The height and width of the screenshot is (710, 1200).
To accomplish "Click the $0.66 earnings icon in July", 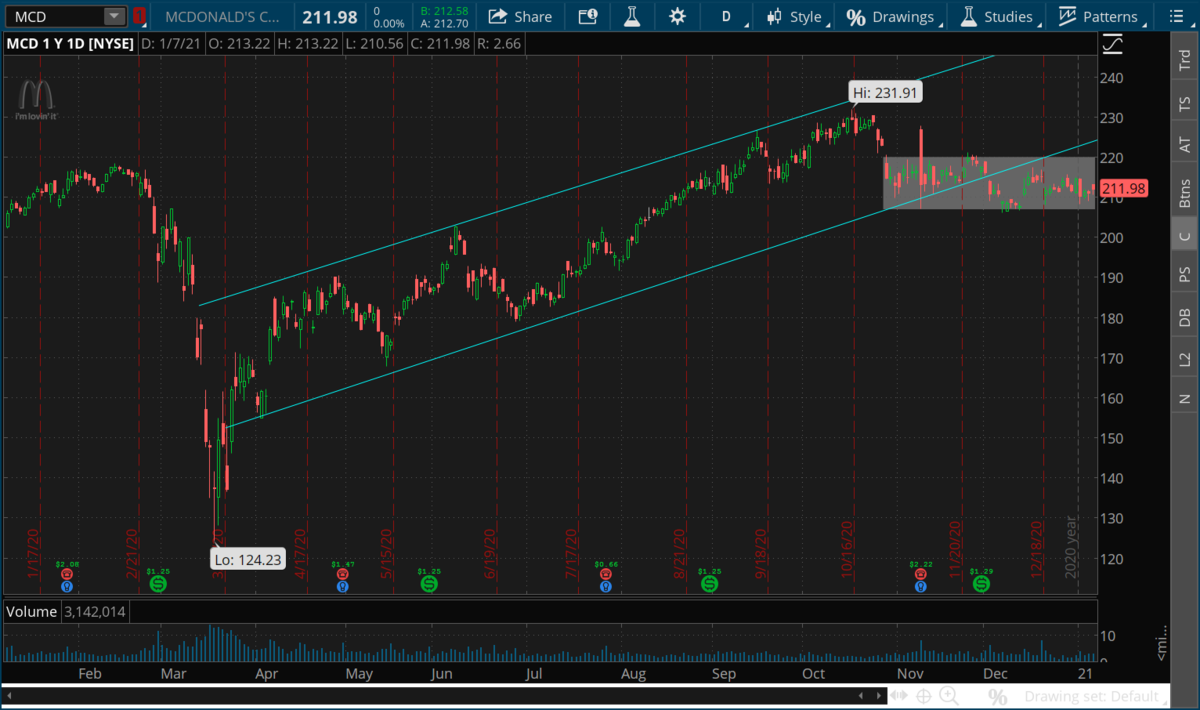I will tap(605, 575).
